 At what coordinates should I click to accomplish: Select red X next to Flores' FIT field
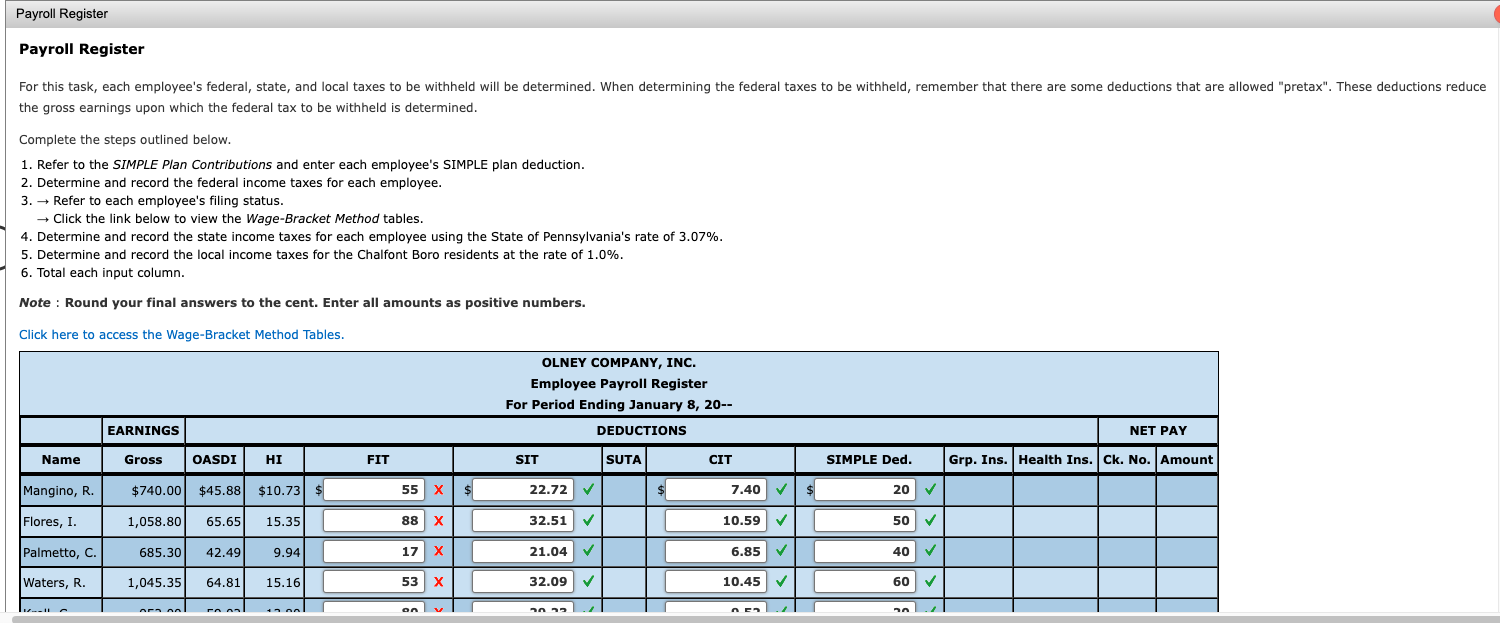440,520
